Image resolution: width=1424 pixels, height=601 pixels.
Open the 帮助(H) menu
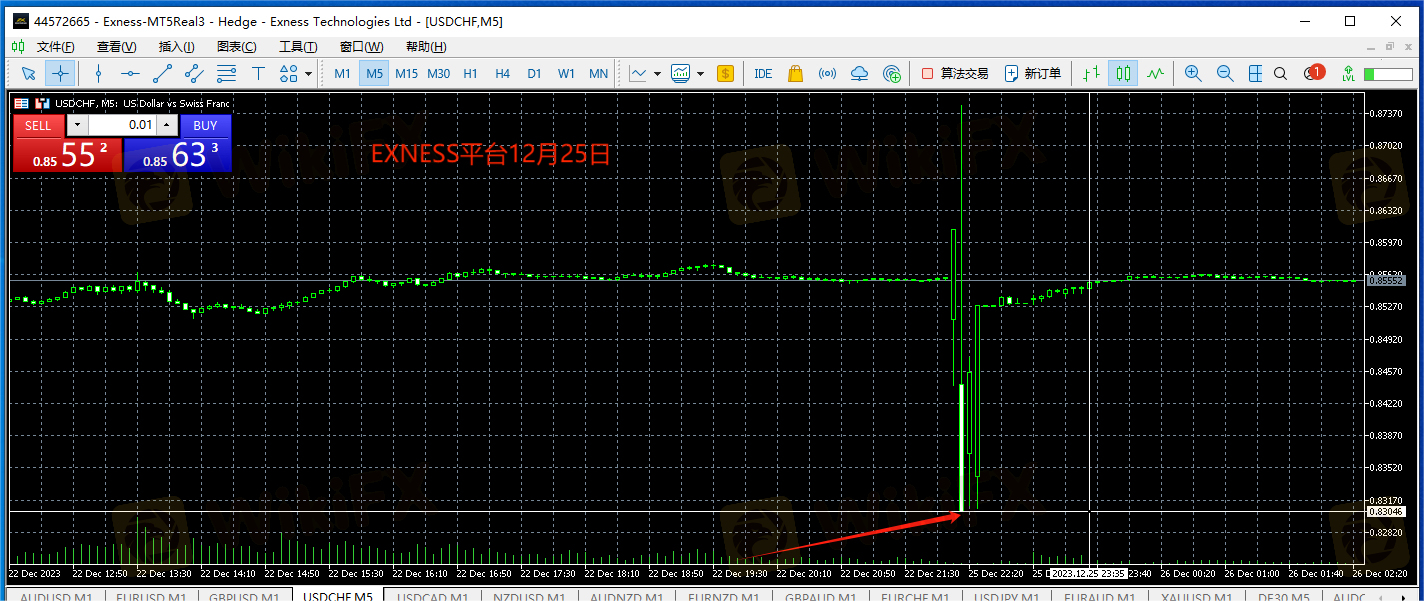point(426,46)
